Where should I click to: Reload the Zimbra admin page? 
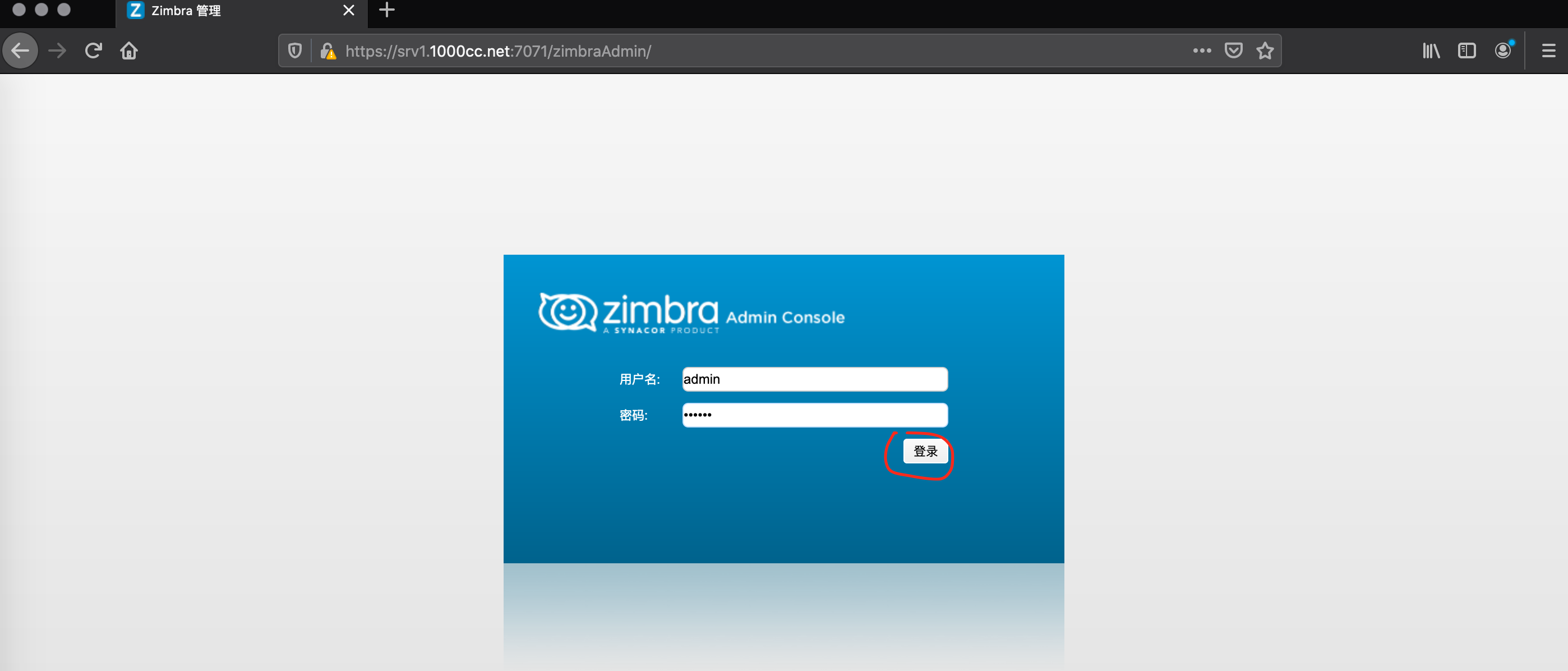(93, 50)
